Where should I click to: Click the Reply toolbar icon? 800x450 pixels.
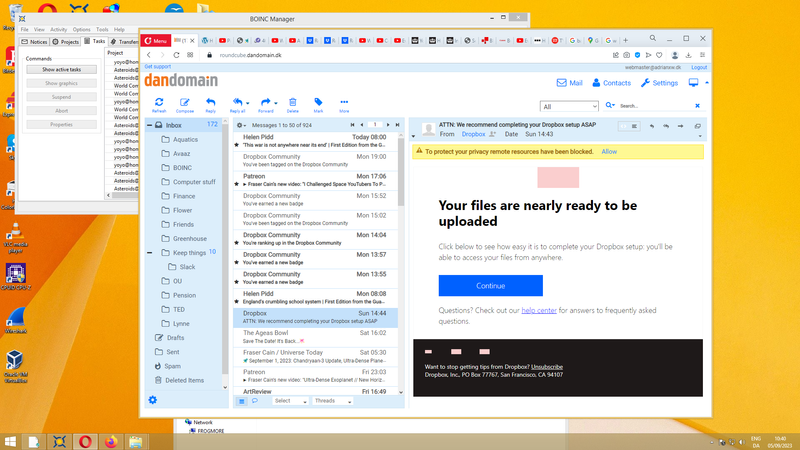click(210, 105)
